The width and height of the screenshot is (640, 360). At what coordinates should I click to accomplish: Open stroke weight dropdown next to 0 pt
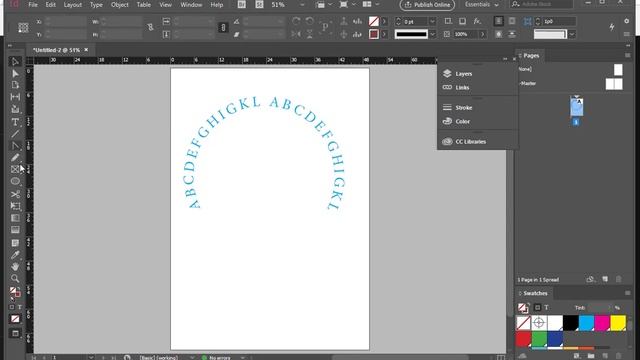(432, 21)
